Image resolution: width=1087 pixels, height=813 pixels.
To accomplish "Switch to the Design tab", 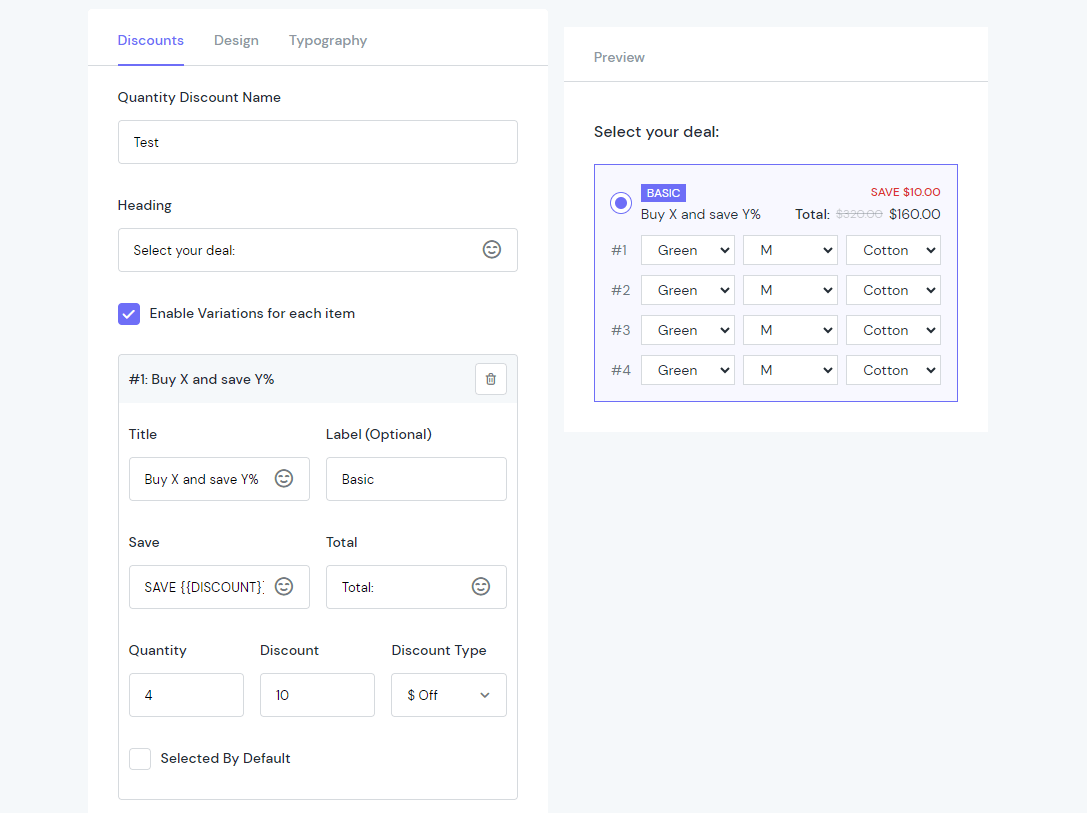I will pyautogui.click(x=236, y=40).
